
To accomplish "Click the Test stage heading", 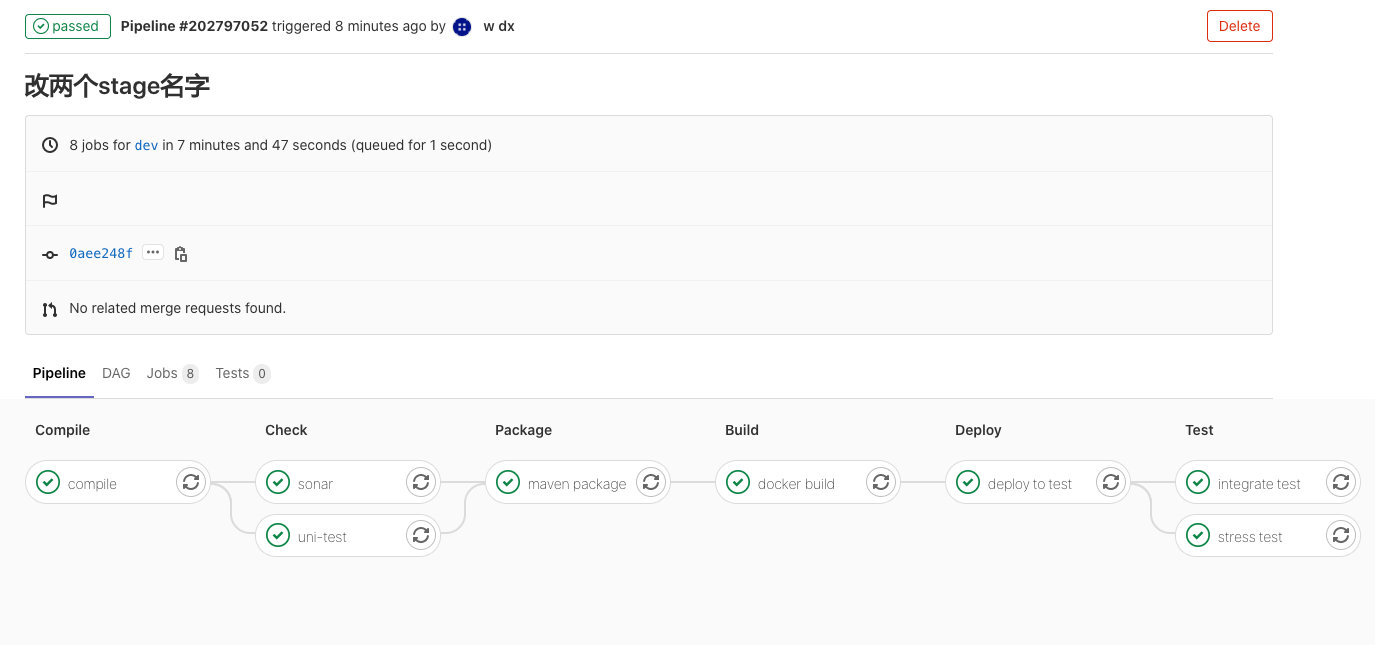I will pos(1199,430).
